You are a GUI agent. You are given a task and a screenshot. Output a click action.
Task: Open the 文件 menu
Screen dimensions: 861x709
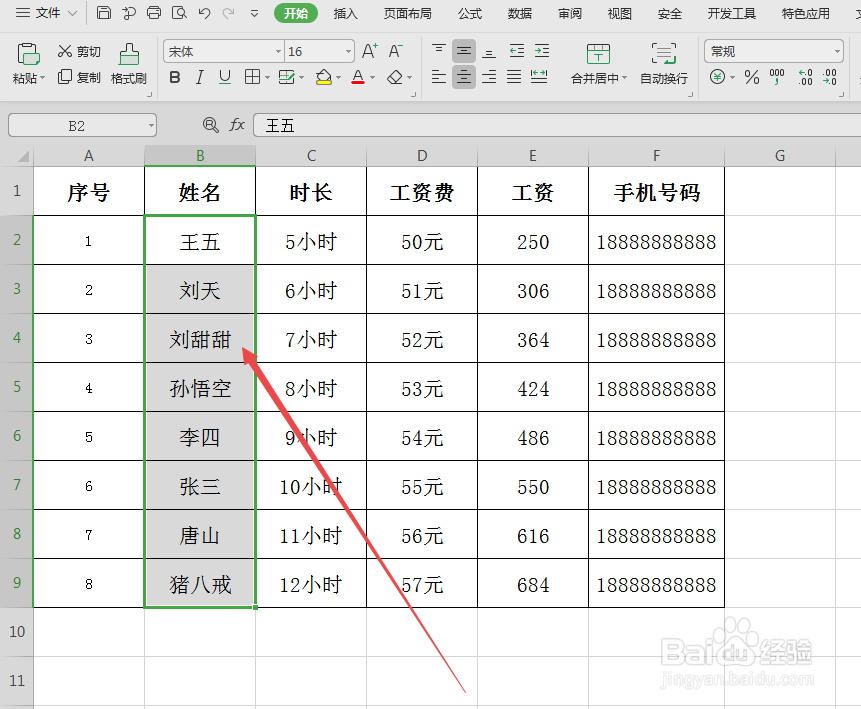point(46,13)
